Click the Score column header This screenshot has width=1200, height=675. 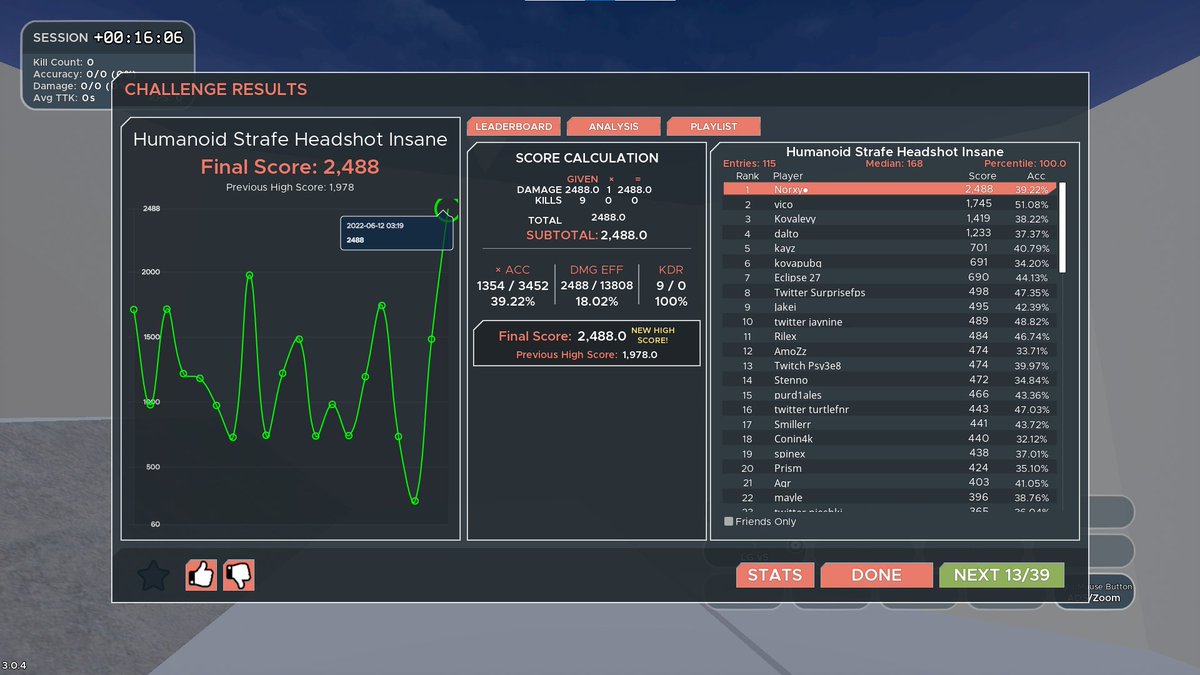(x=982, y=176)
